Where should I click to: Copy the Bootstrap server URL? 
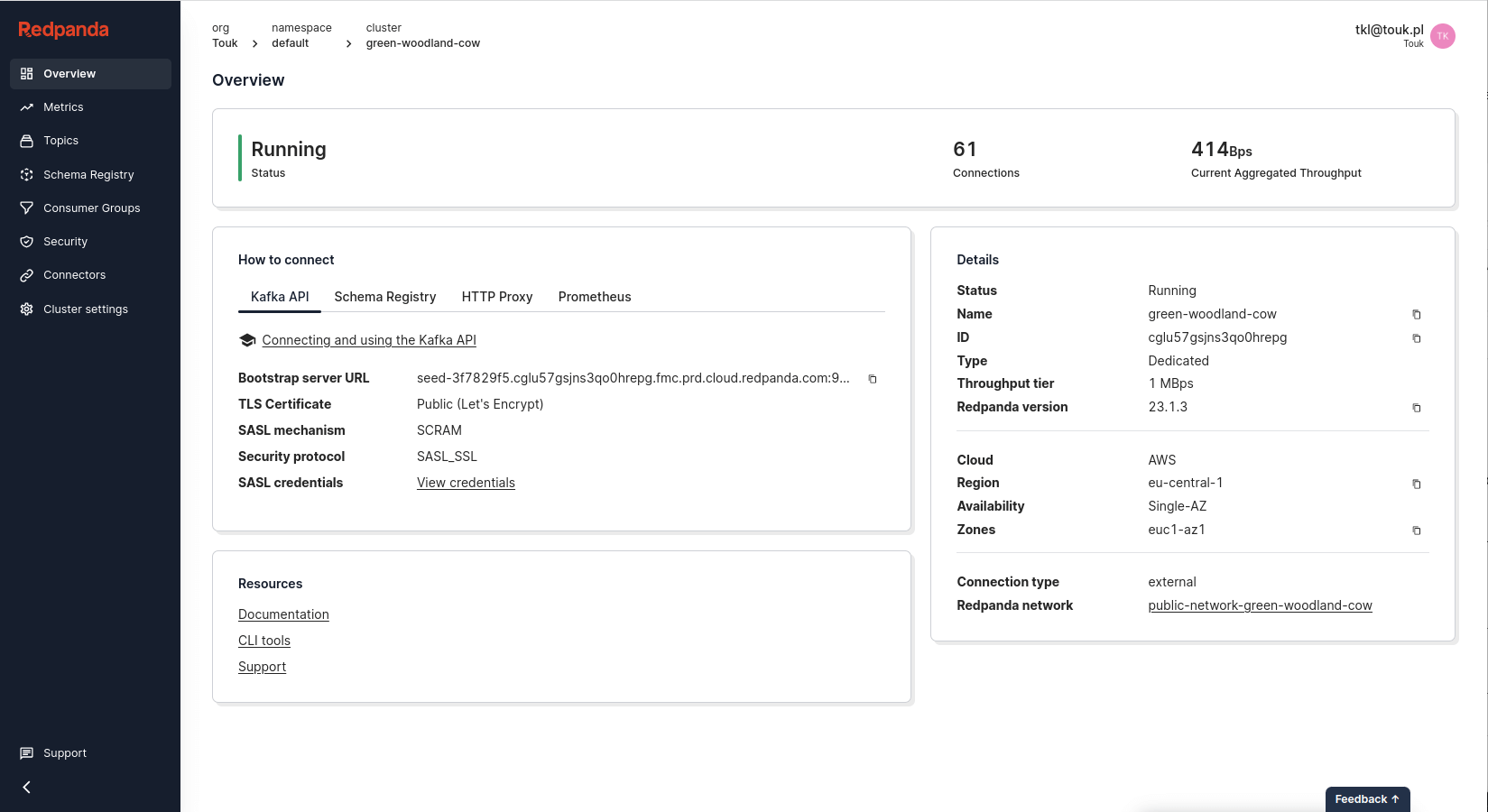pyautogui.click(x=873, y=379)
